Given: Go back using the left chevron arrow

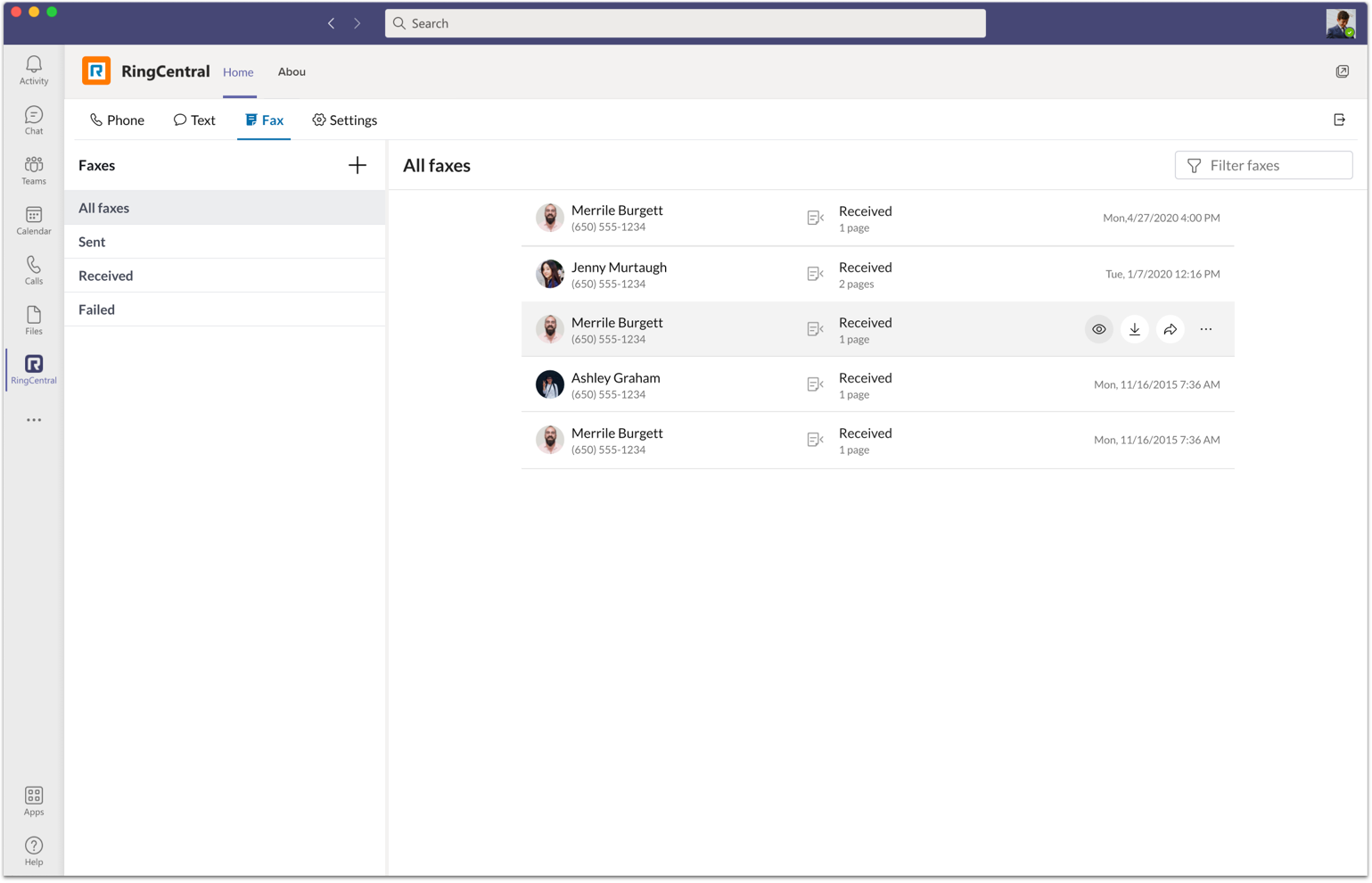Looking at the screenshot, I should click(331, 23).
